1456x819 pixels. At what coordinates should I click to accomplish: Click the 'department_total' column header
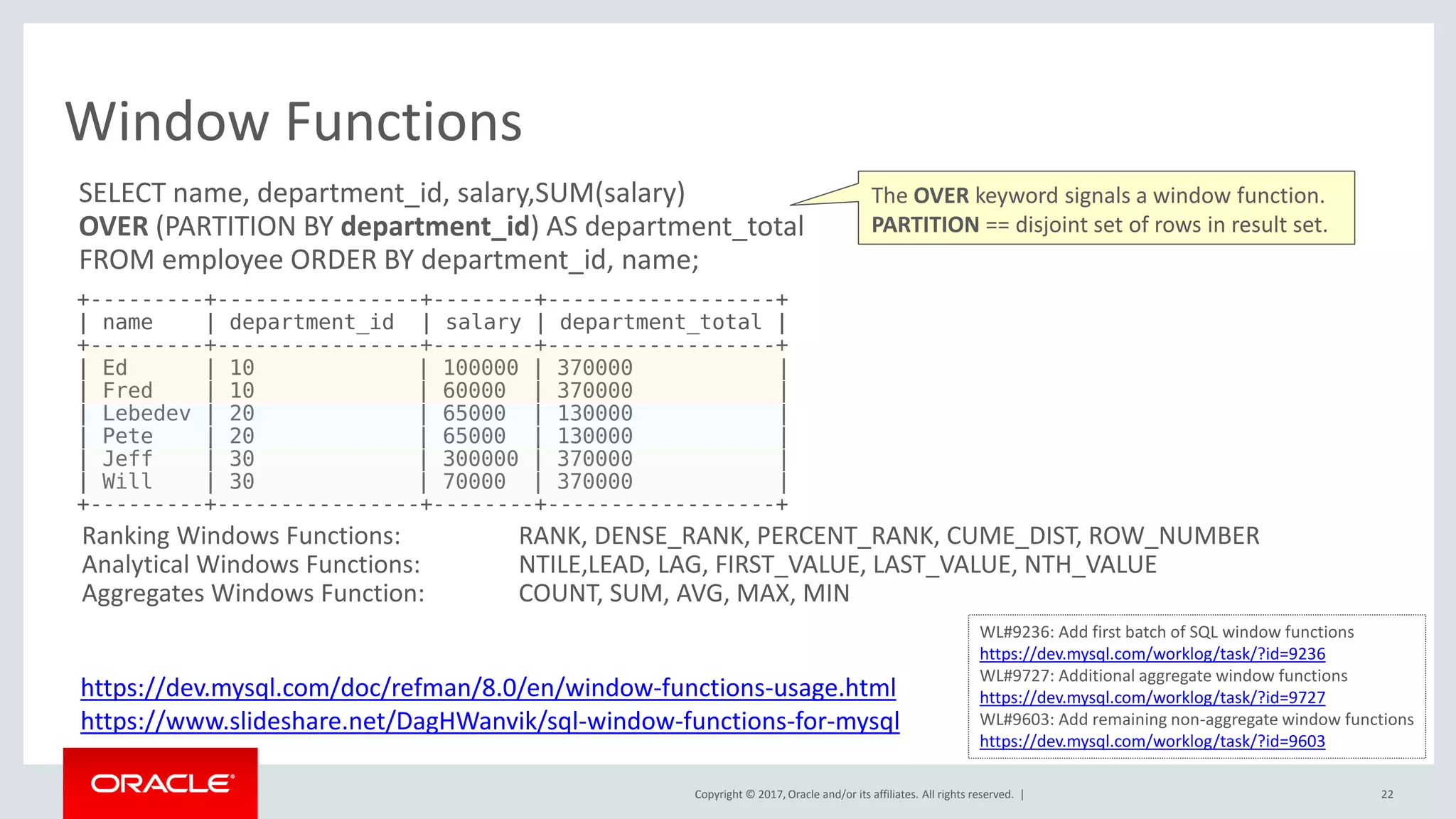point(660,322)
